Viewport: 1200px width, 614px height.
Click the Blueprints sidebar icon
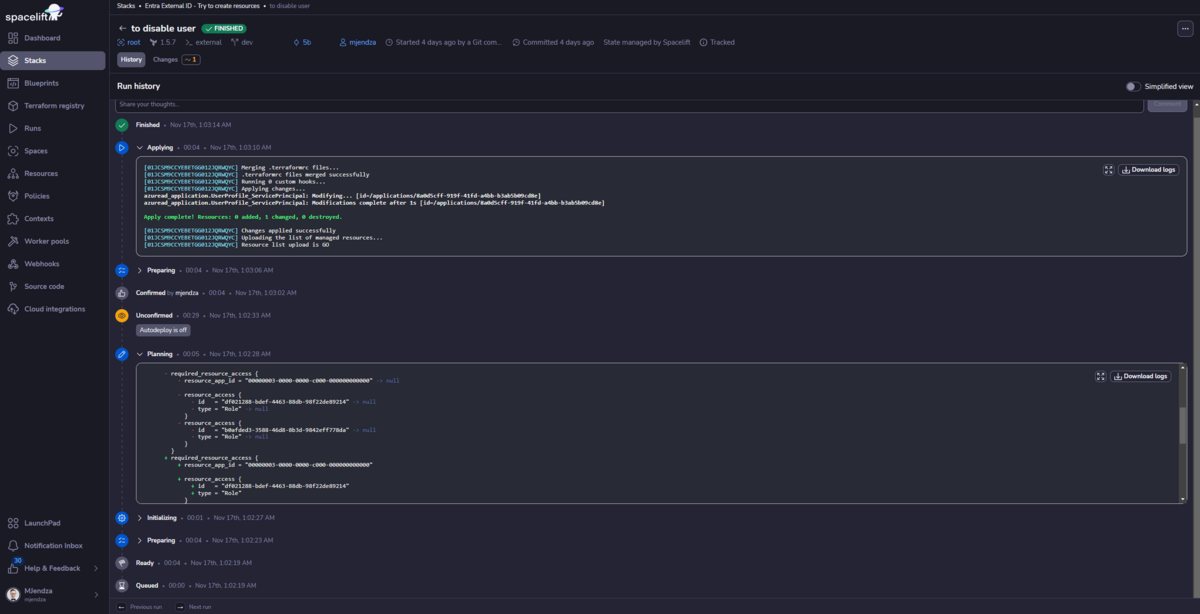(x=14, y=83)
